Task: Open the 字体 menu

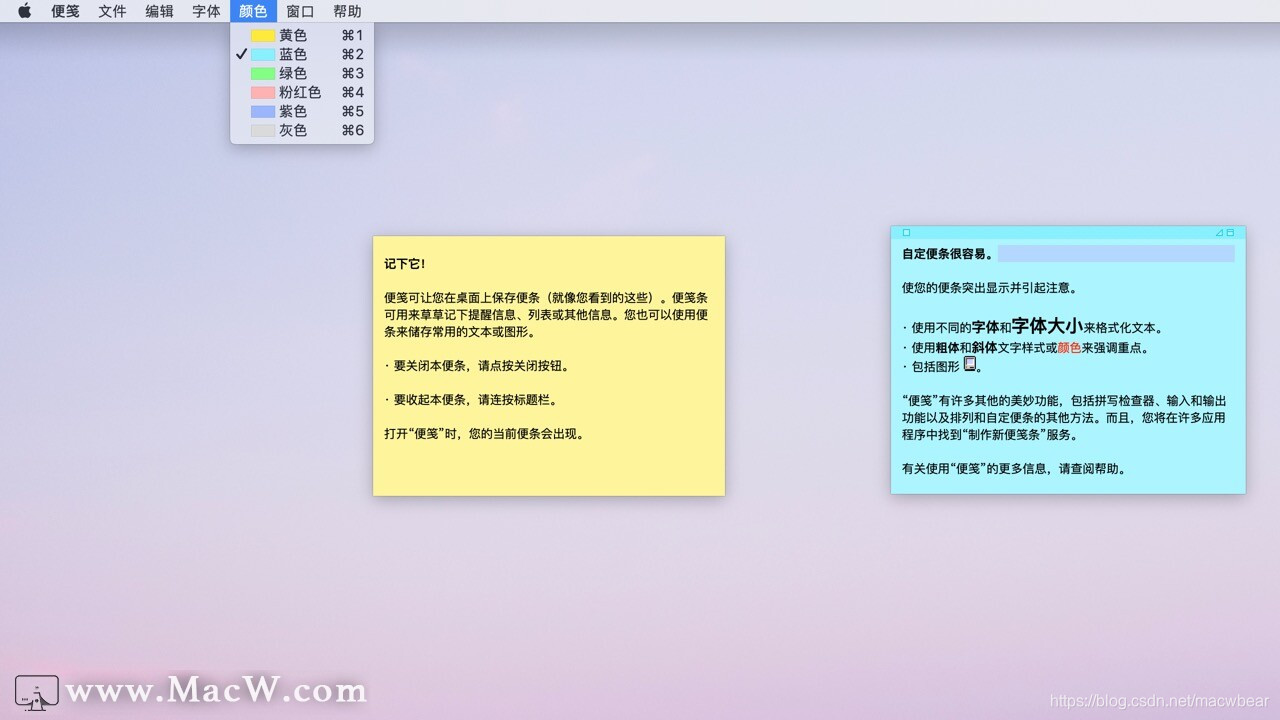Action: click(x=206, y=11)
